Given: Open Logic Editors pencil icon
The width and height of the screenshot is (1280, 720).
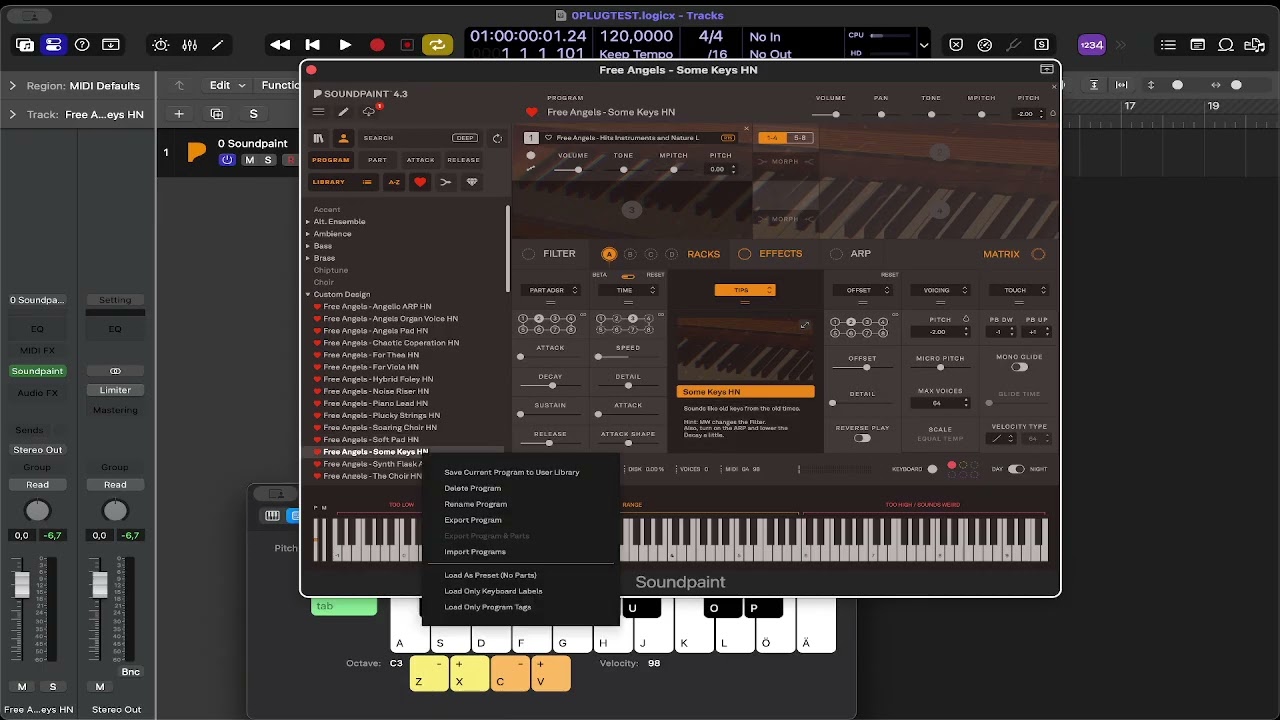Looking at the screenshot, I should pyautogui.click(x=217, y=45).
